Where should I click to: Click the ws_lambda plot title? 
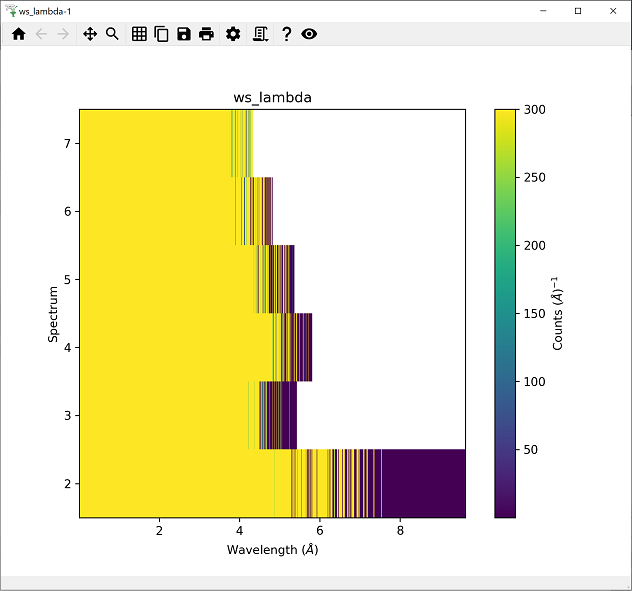pos(272,97)
